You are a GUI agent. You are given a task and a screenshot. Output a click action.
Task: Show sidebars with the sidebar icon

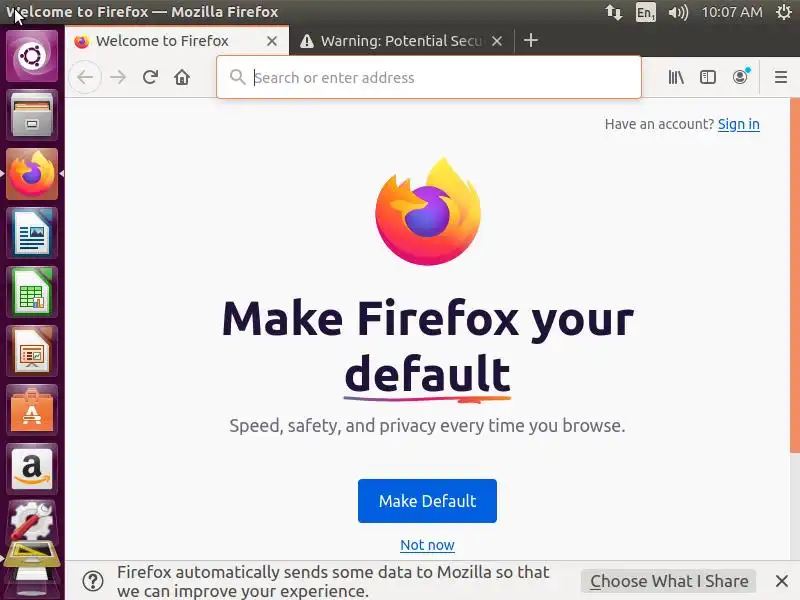[708, 78]
